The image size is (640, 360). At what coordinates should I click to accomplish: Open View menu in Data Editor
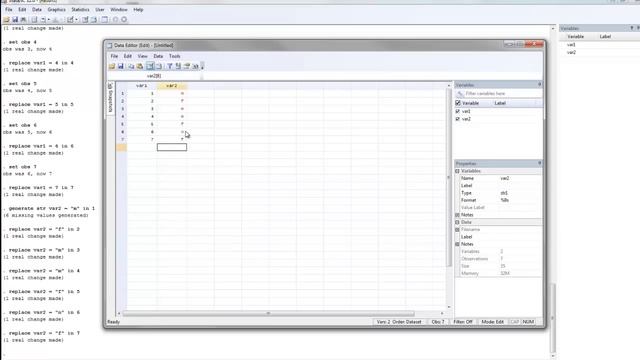pyautogui.click(x=142, y=56)
